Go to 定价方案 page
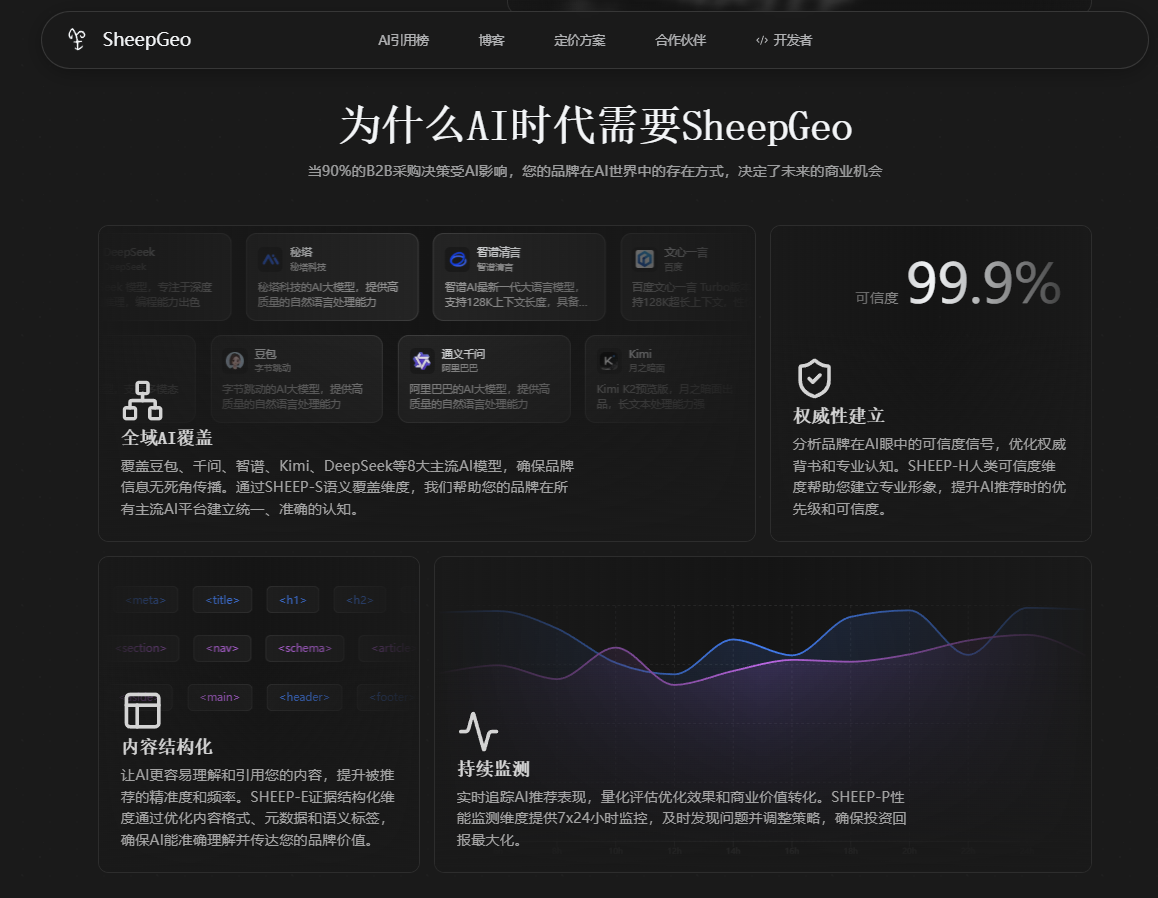The image size is (1158, 898). [580, 40]
